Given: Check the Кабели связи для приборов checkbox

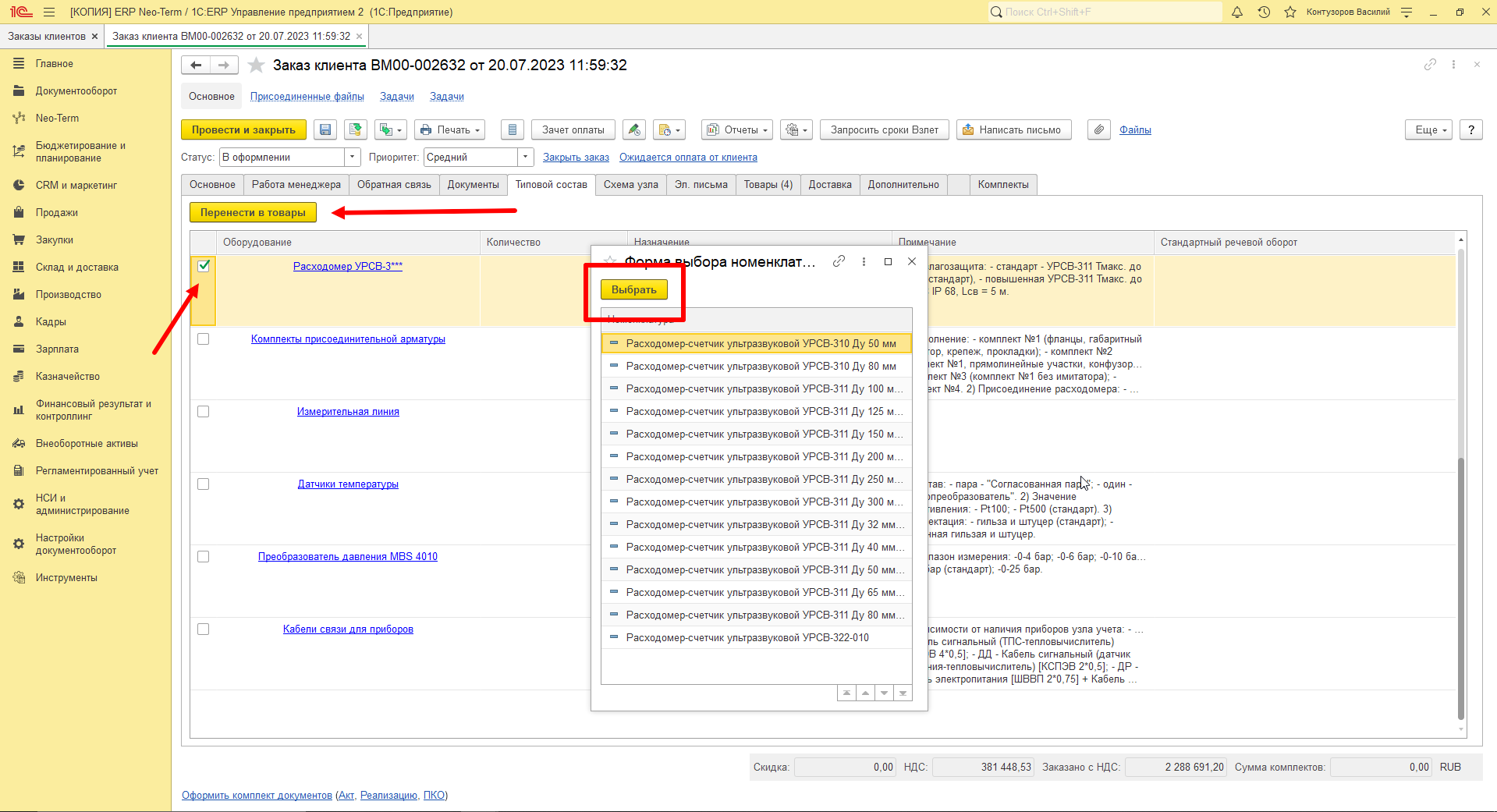Looking at the screenshot, I should [x=204, y=629].
